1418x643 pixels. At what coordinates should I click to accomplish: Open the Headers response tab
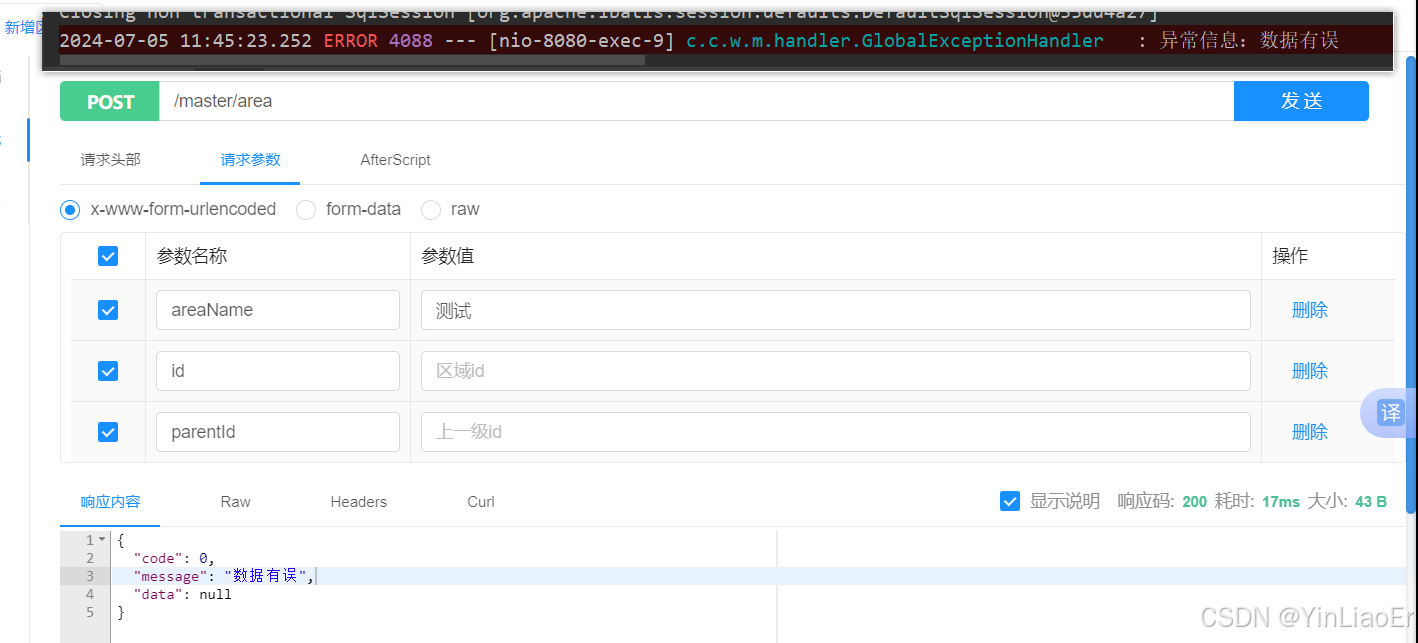pyautogui.click(x=358, y=501)
